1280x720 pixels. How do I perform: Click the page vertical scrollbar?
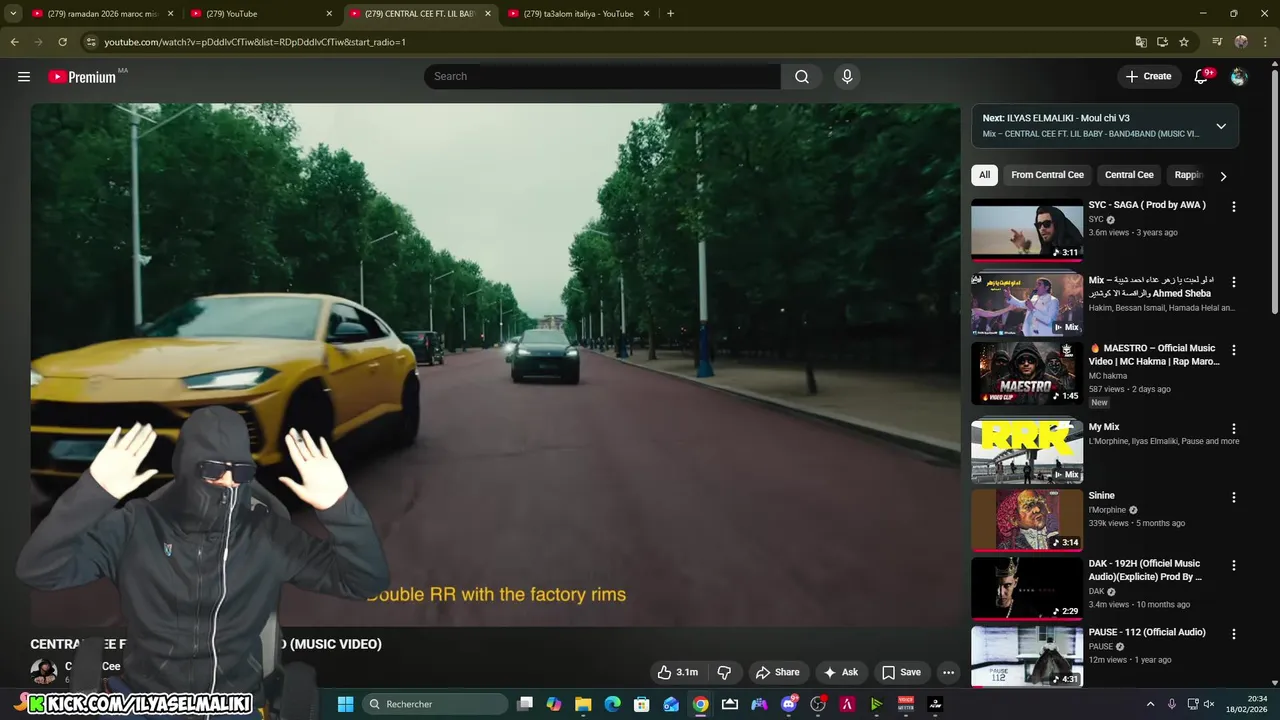(1274, 190)
